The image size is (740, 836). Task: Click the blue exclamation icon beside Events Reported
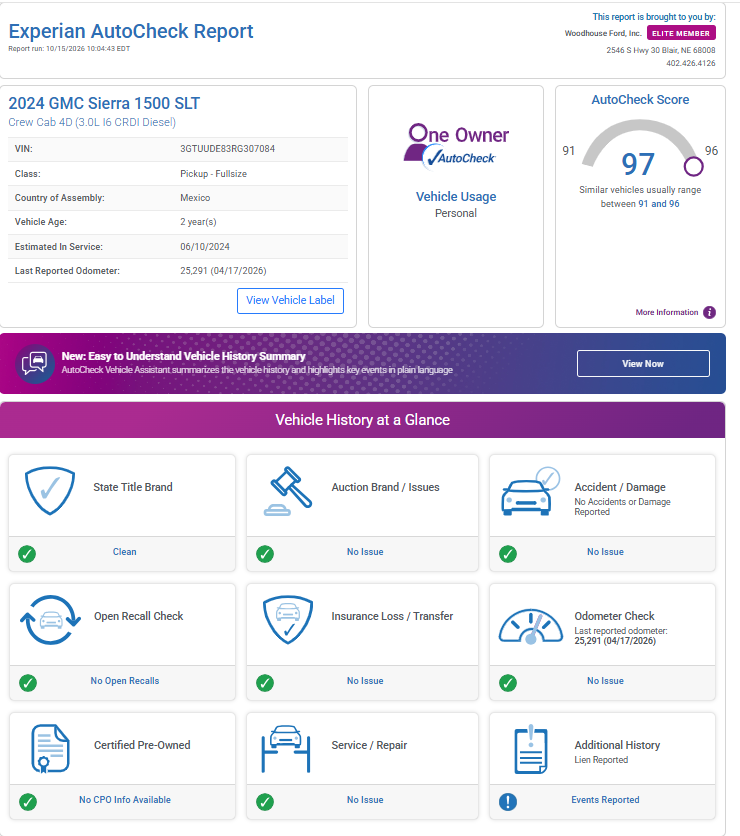(508, 802)
